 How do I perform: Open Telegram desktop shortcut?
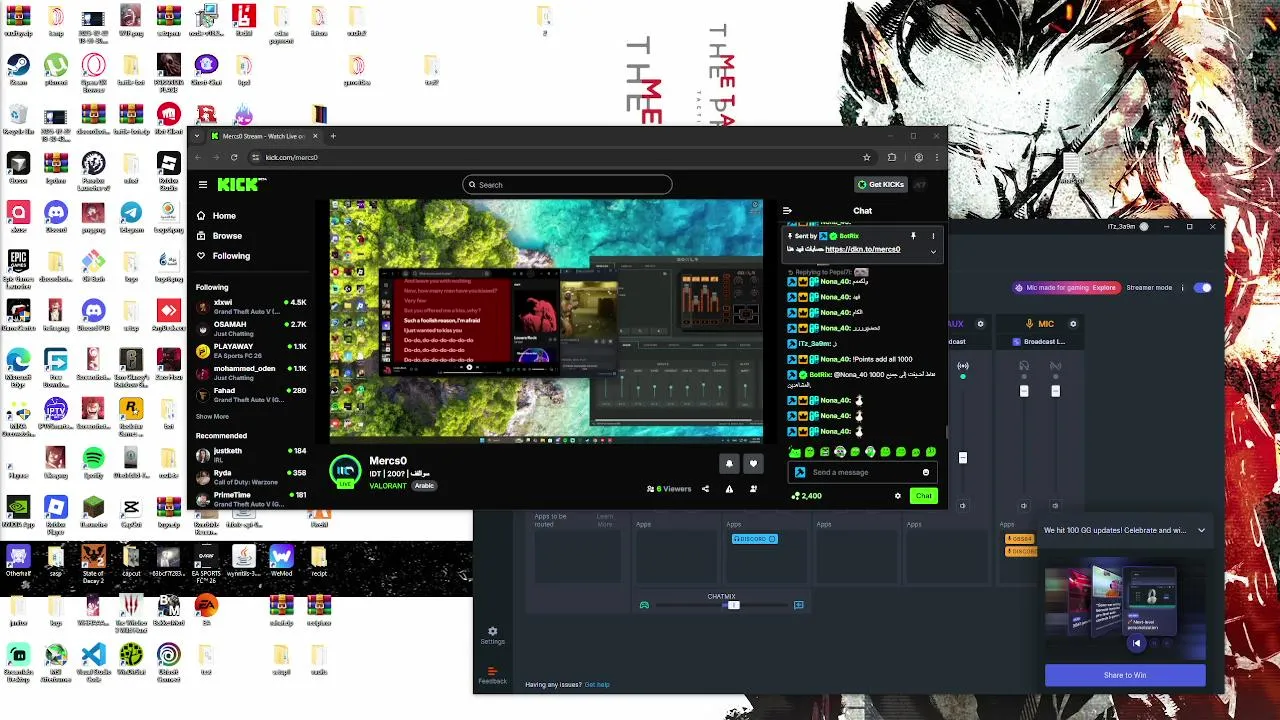(131, 217)
